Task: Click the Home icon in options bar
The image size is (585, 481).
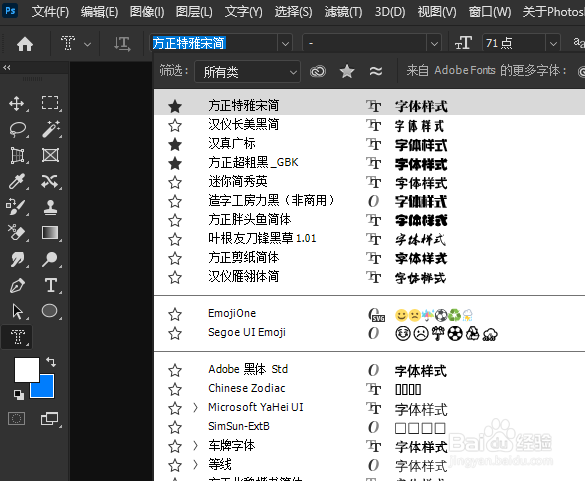Action: tap(25, 44)
